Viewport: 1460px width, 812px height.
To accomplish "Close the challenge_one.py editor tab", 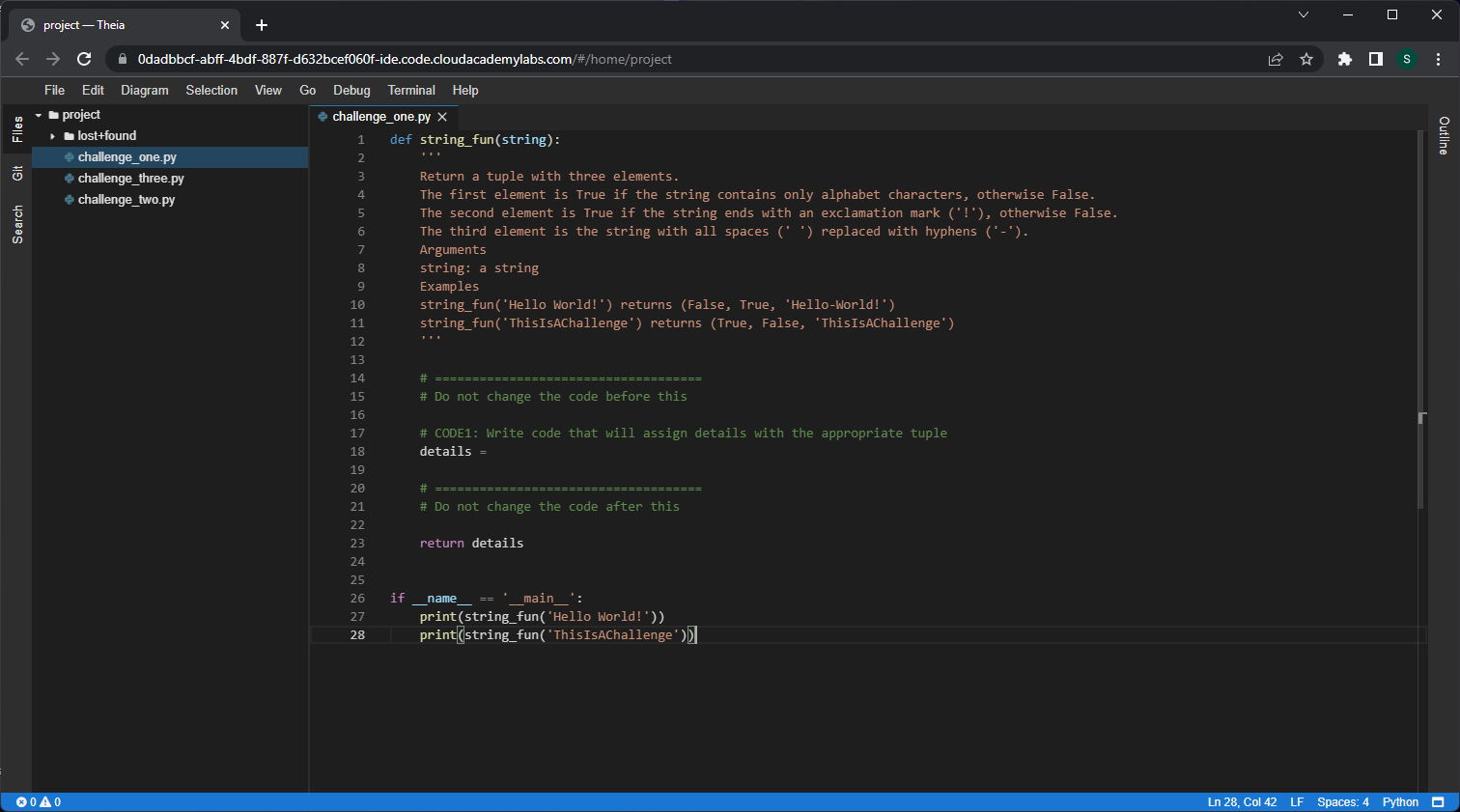I will tap(442, 117).
